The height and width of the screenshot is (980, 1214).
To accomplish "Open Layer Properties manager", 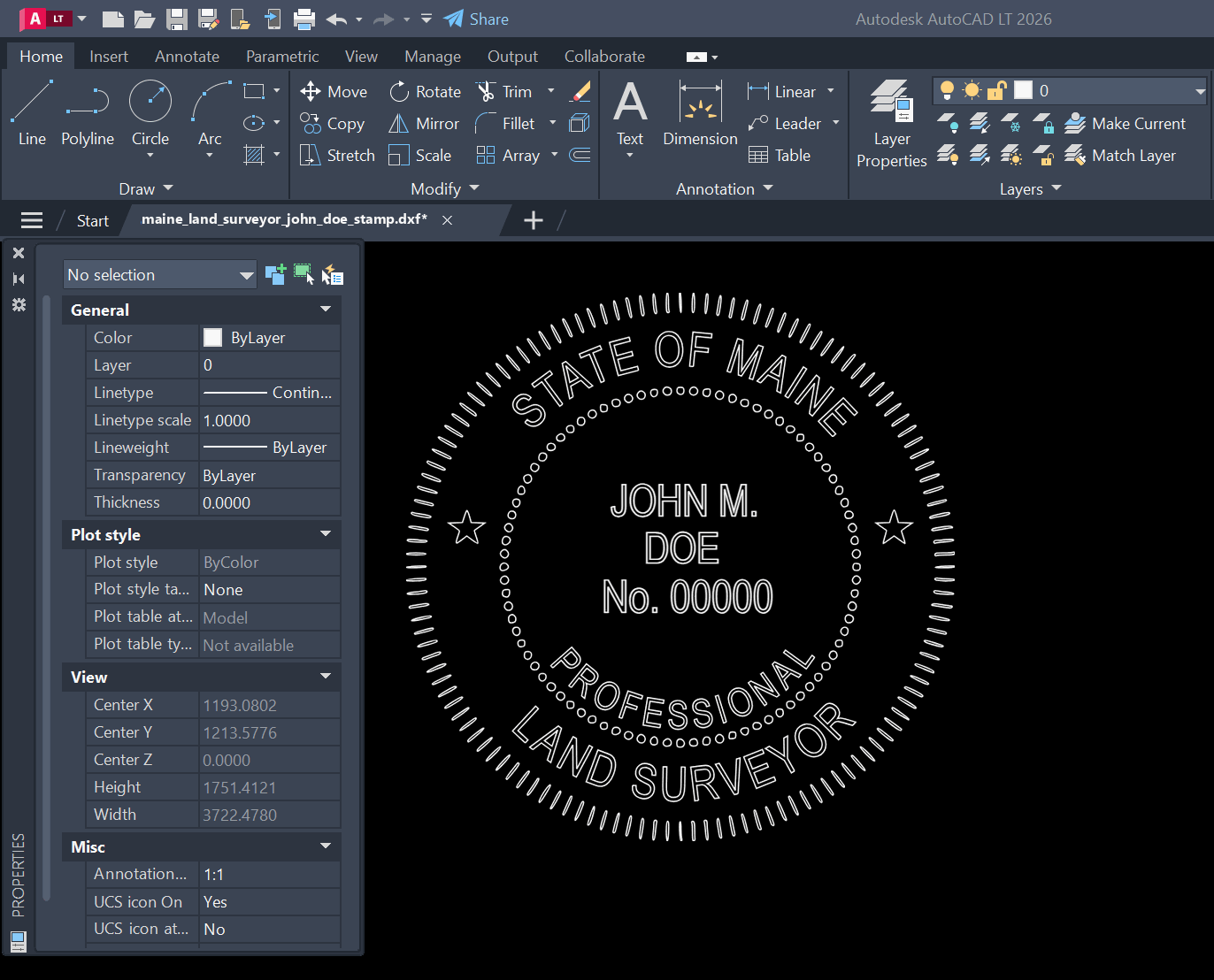I will click(891, 124).
